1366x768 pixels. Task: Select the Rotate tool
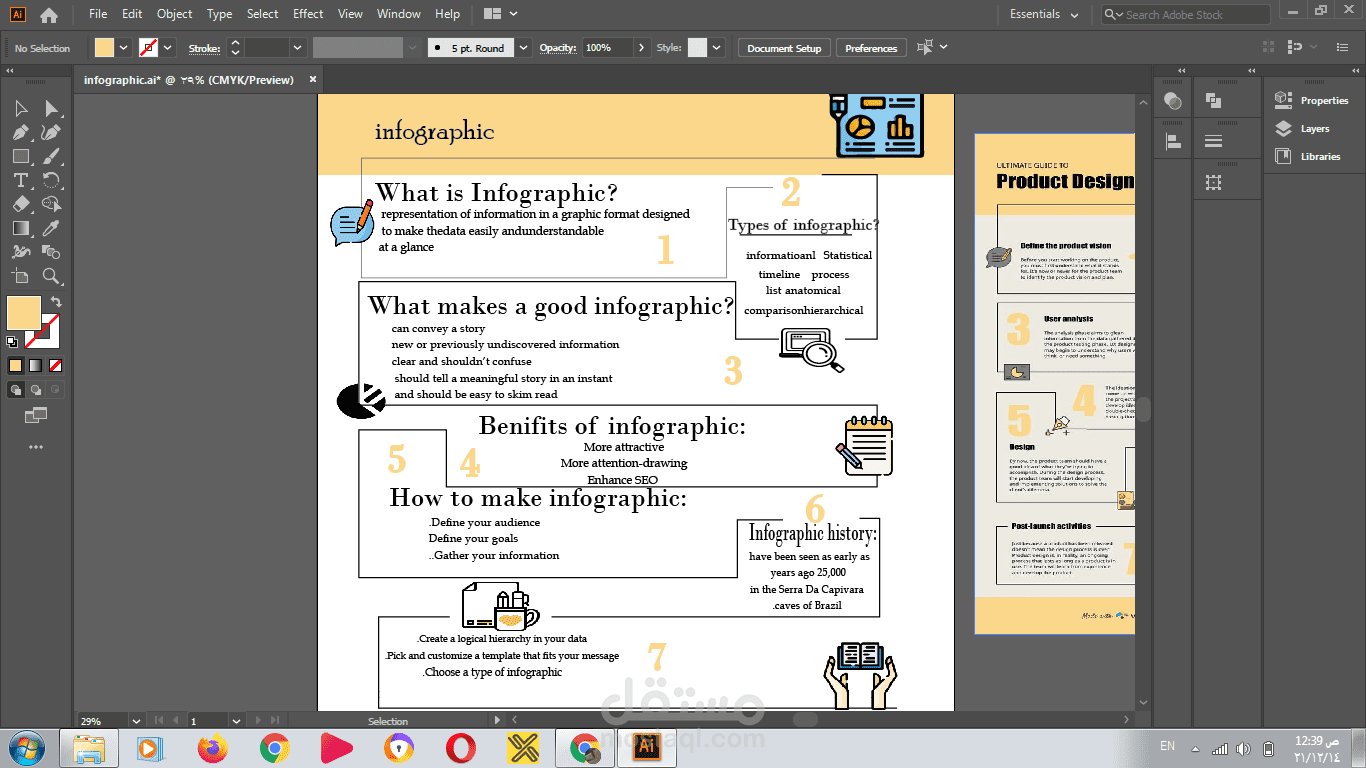click(51, 180)
